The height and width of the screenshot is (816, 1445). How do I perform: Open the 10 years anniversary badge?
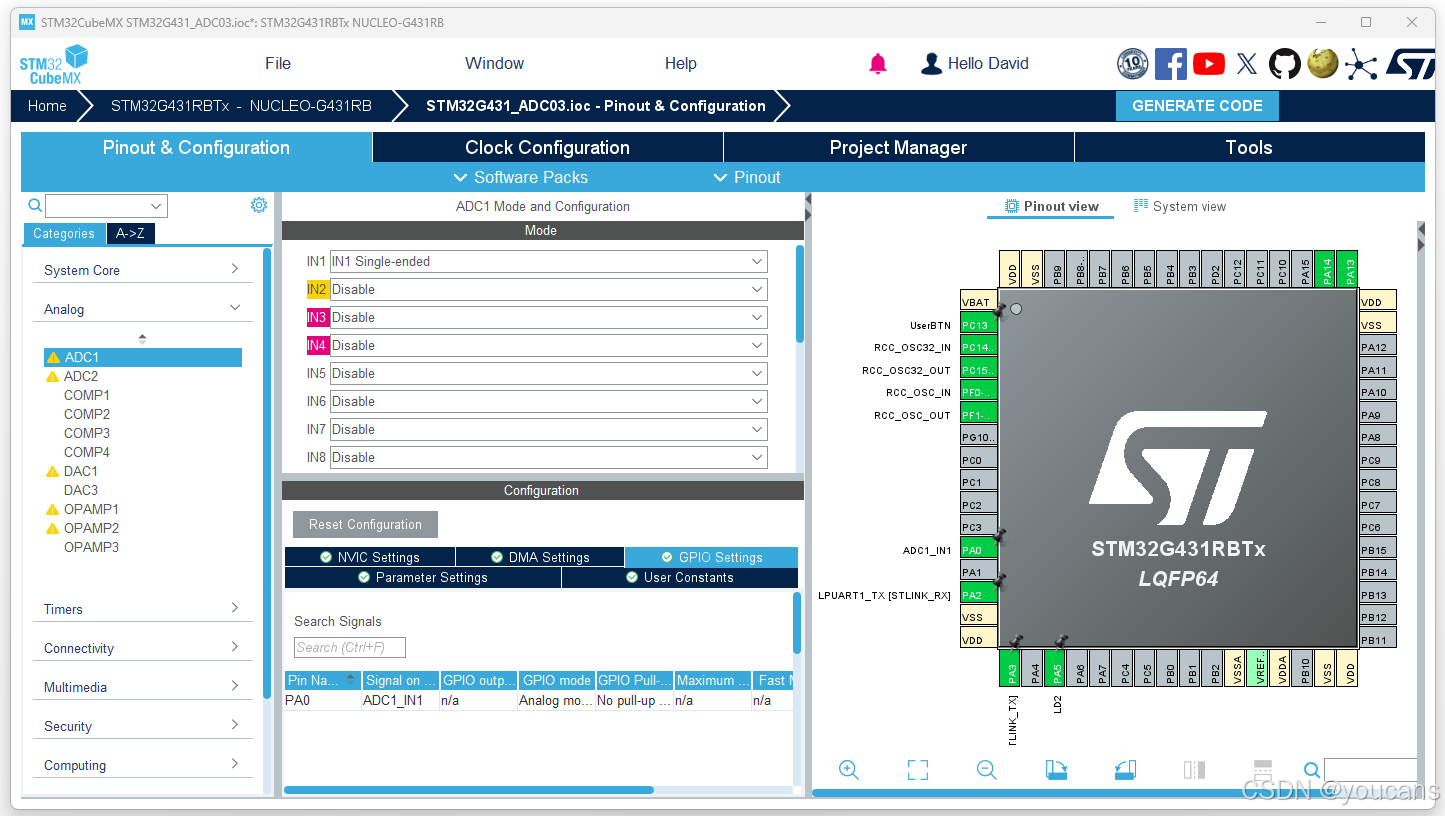click(1132, 64)
